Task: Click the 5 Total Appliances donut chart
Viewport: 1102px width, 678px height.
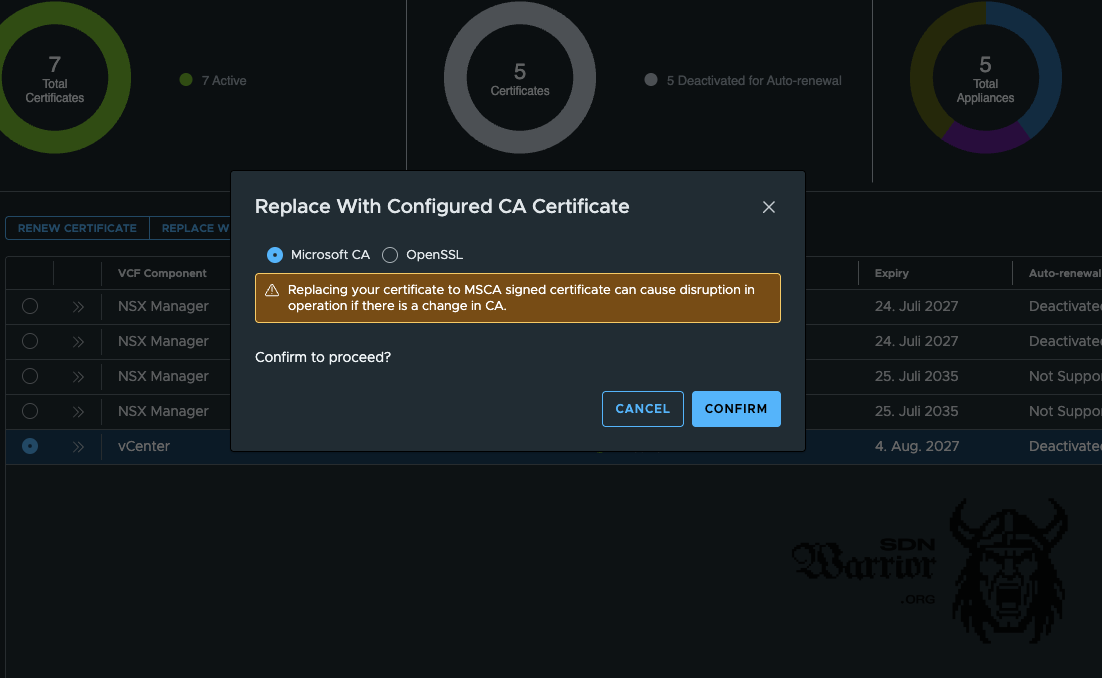Action: [985, 77]
